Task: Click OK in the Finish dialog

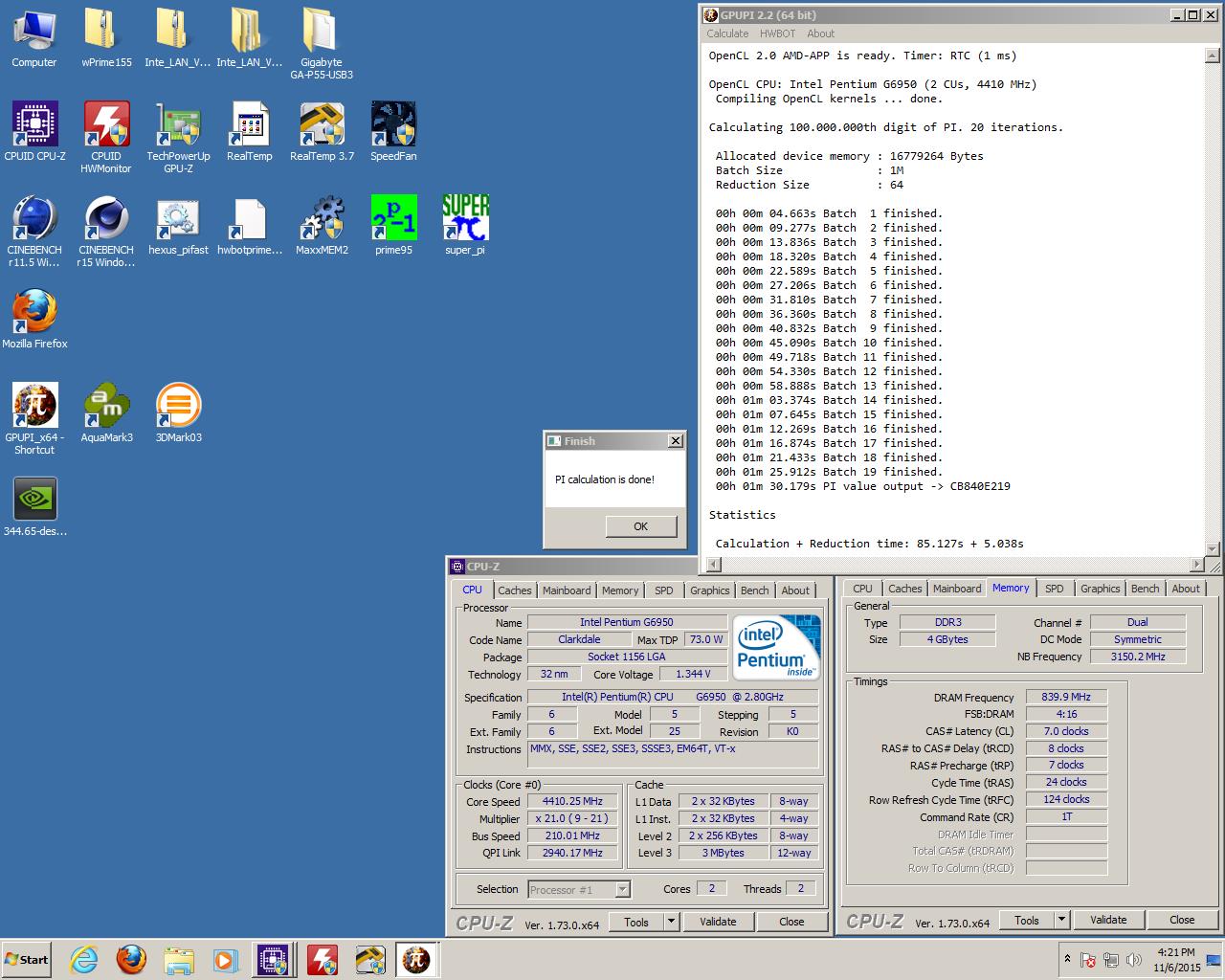Action: [640, 526]
